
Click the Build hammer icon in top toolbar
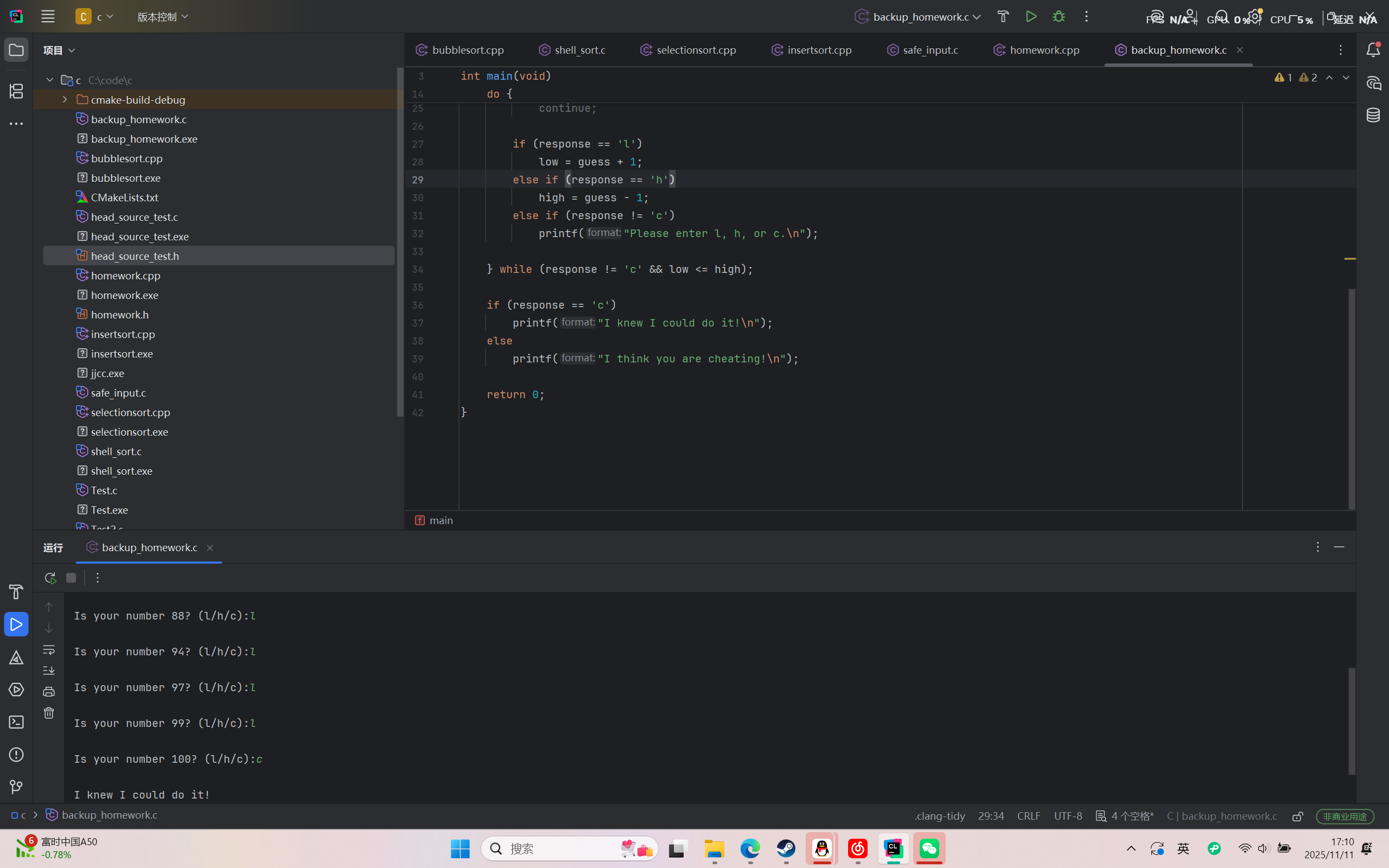tap(1003, 17)
